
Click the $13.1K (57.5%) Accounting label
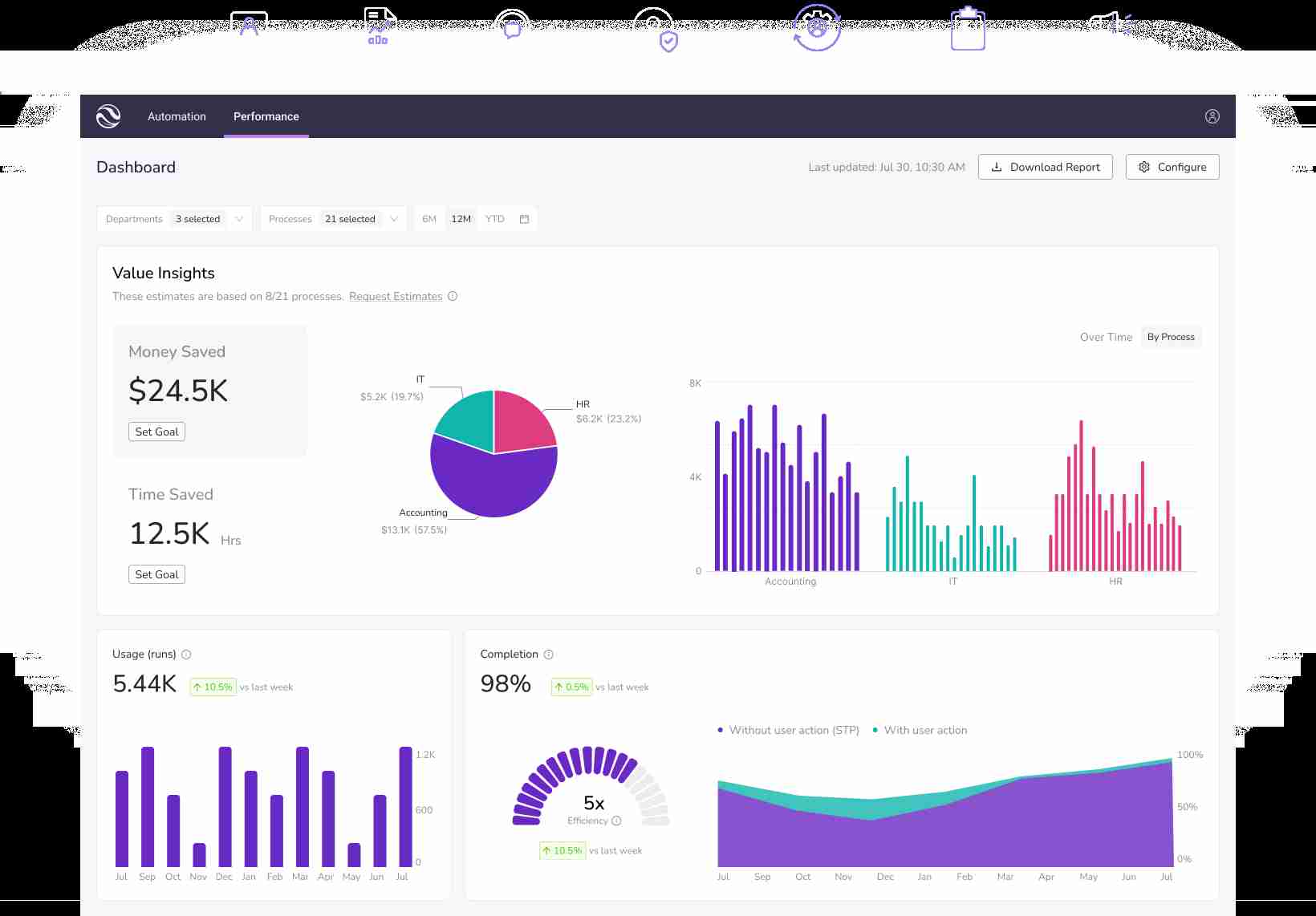pos(414,530)
